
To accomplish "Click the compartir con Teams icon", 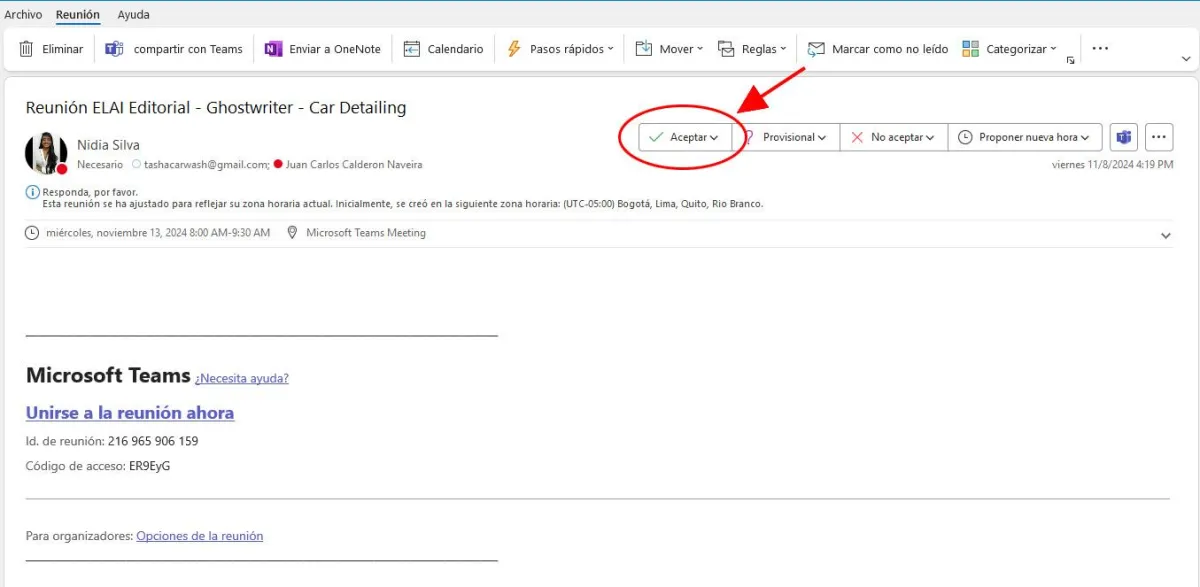I will point(115,49).
